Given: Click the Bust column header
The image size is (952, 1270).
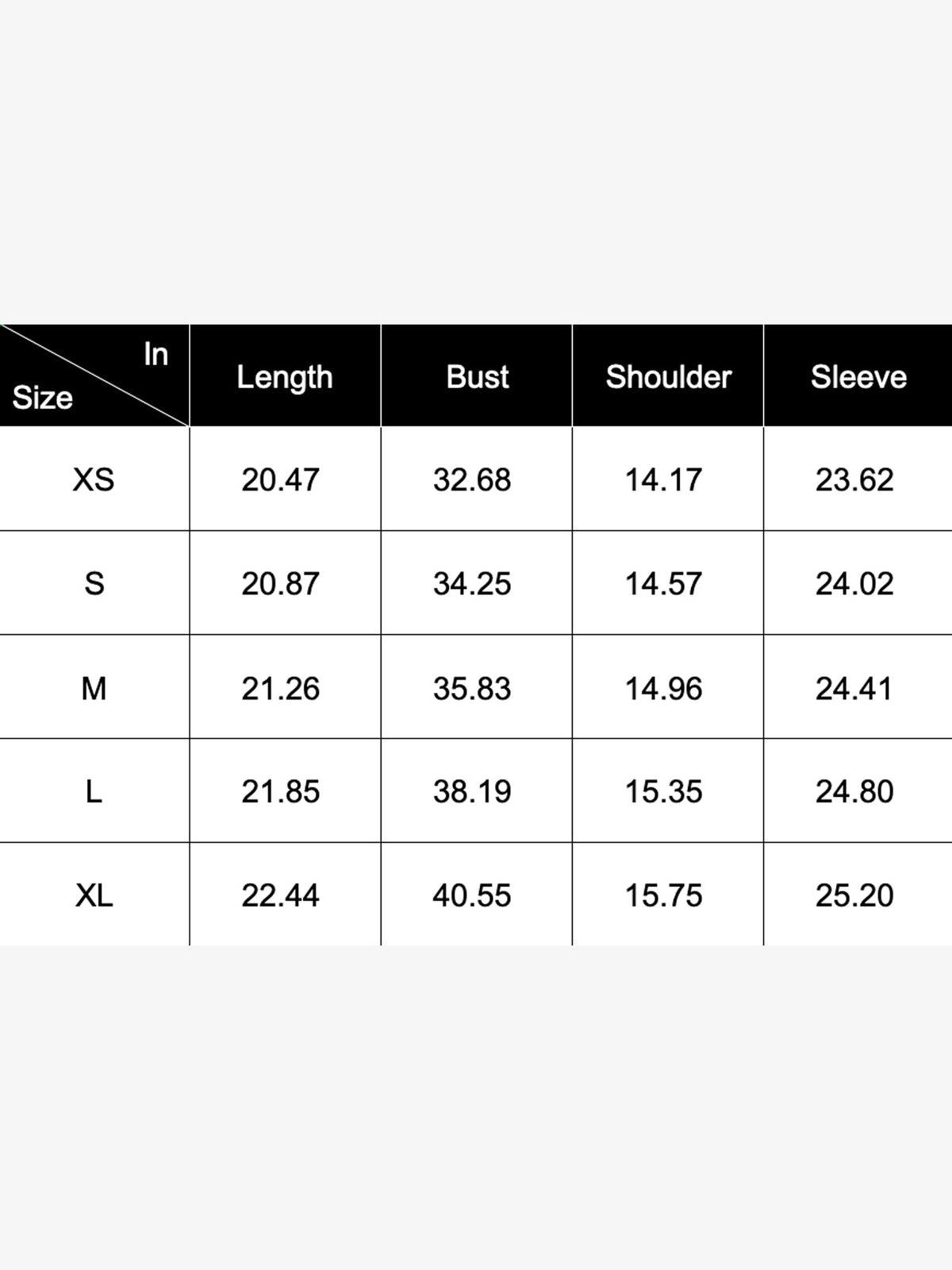Looking at the screenshot, I should [477, 377].
